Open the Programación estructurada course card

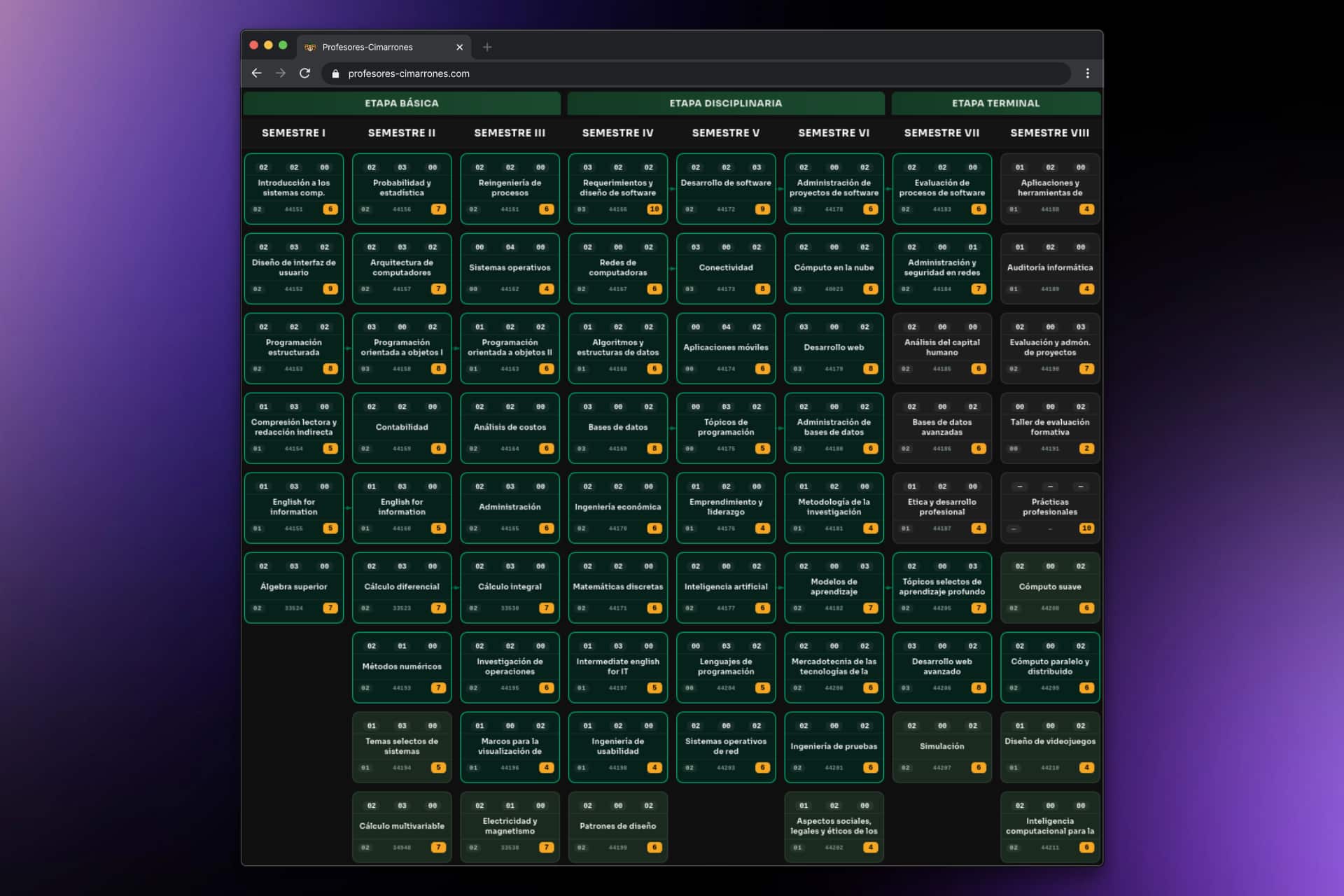294,348
